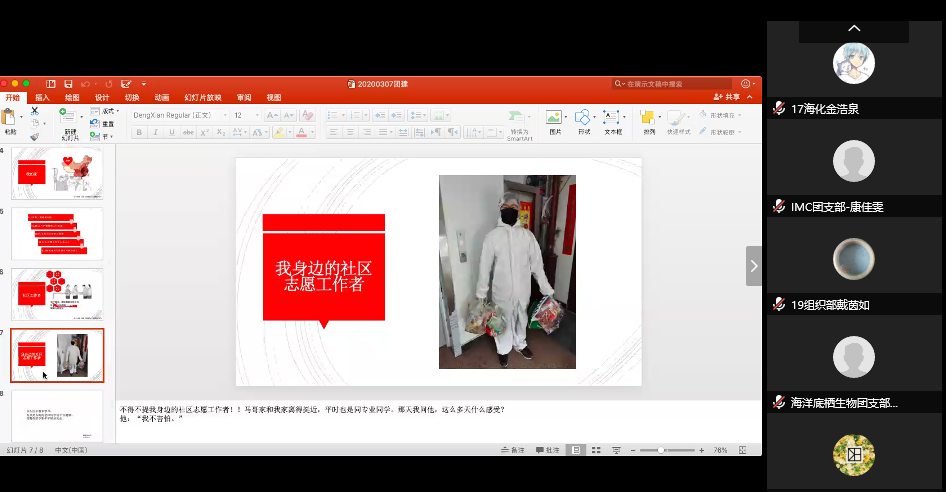
Task: Click the Share (共享) button
Action: click(728, 97)
